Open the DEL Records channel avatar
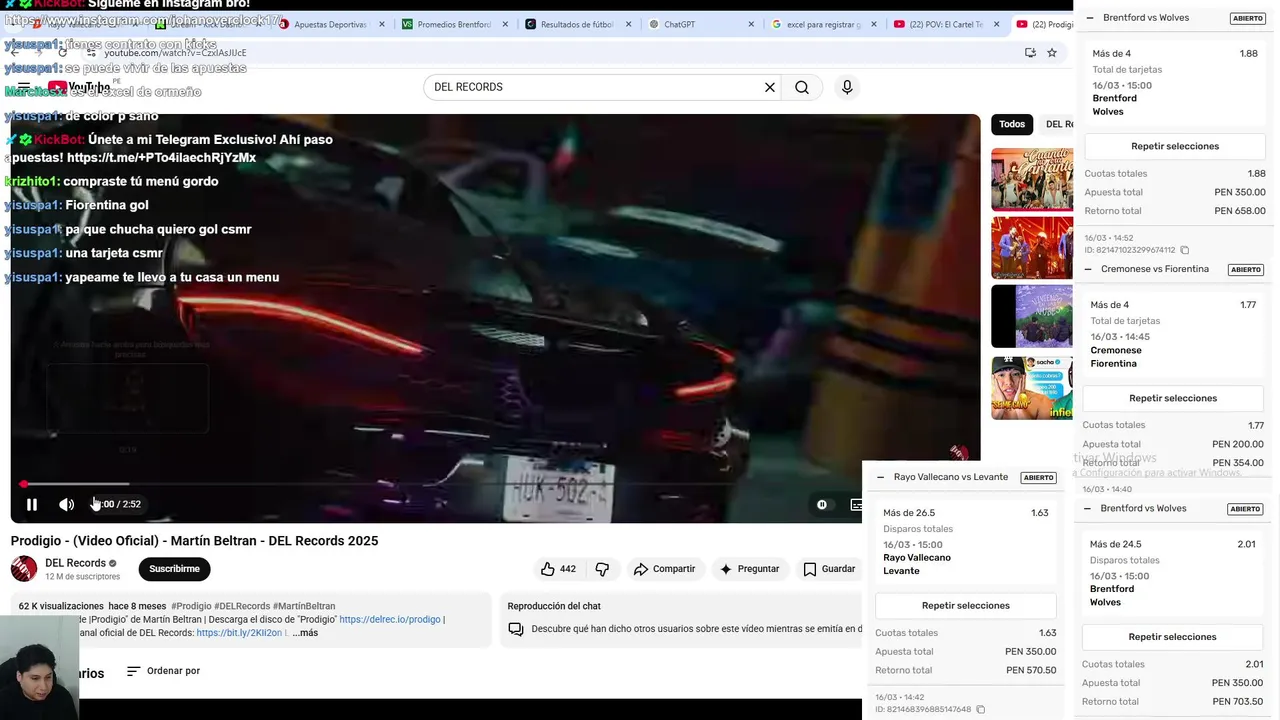The image size is (1280, 720). click(x=24, y=569)
